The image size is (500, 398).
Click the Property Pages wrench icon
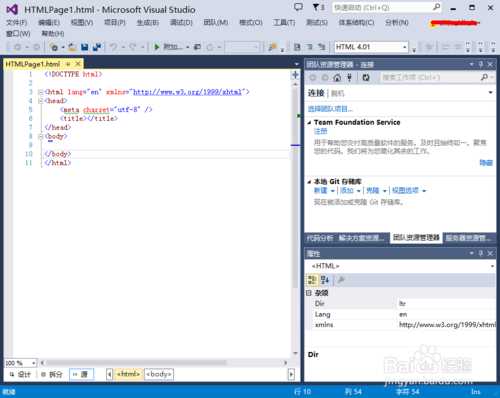pyautogui.click(x=341, y=280)
